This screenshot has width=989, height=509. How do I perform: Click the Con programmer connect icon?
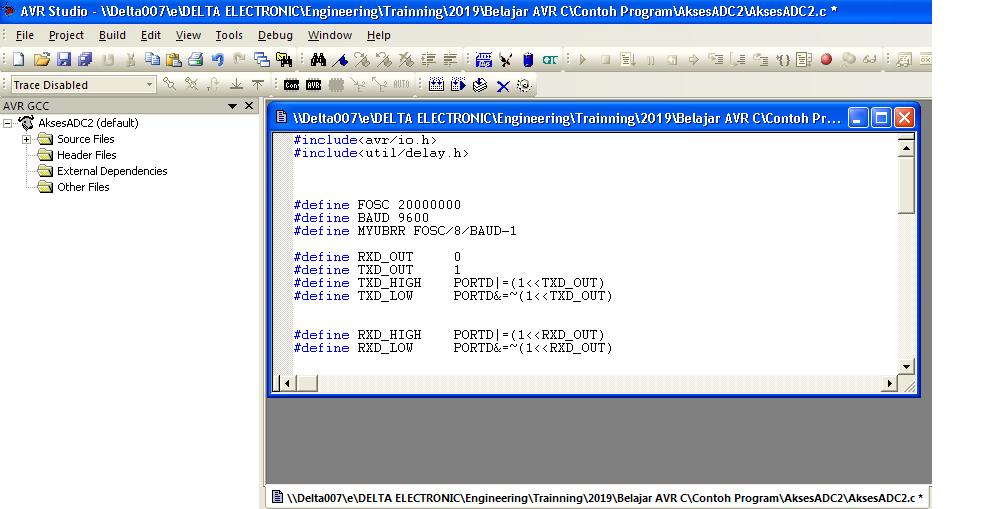pyautogui.click(x=291, y=85)
